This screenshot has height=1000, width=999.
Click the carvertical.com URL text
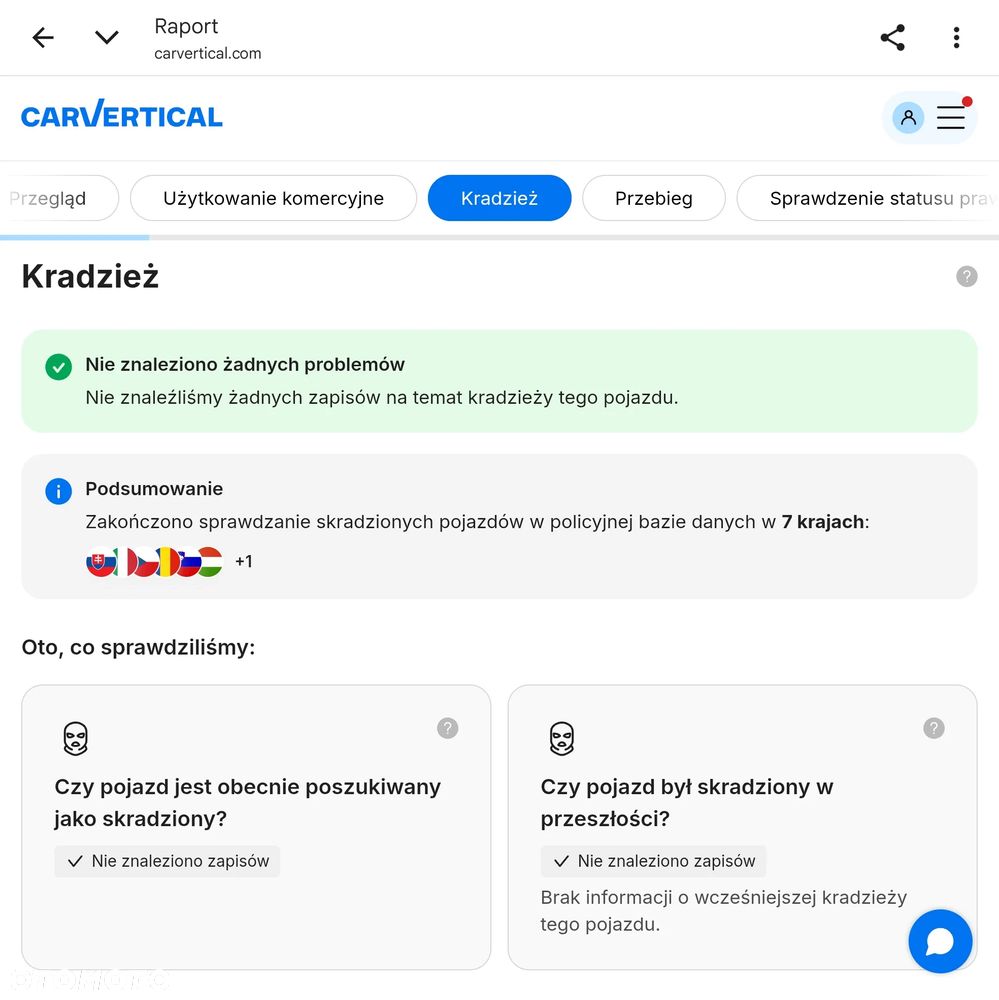pyautogui.click(x=207, y=54)
